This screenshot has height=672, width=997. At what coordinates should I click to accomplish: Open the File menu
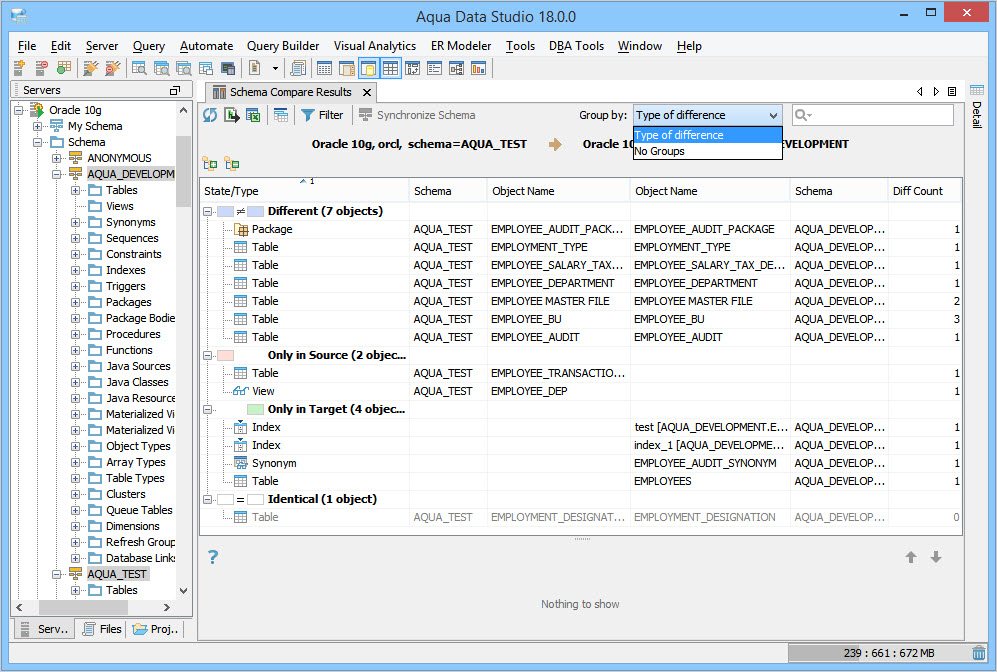pyautogui.click(x=27, y=46)
